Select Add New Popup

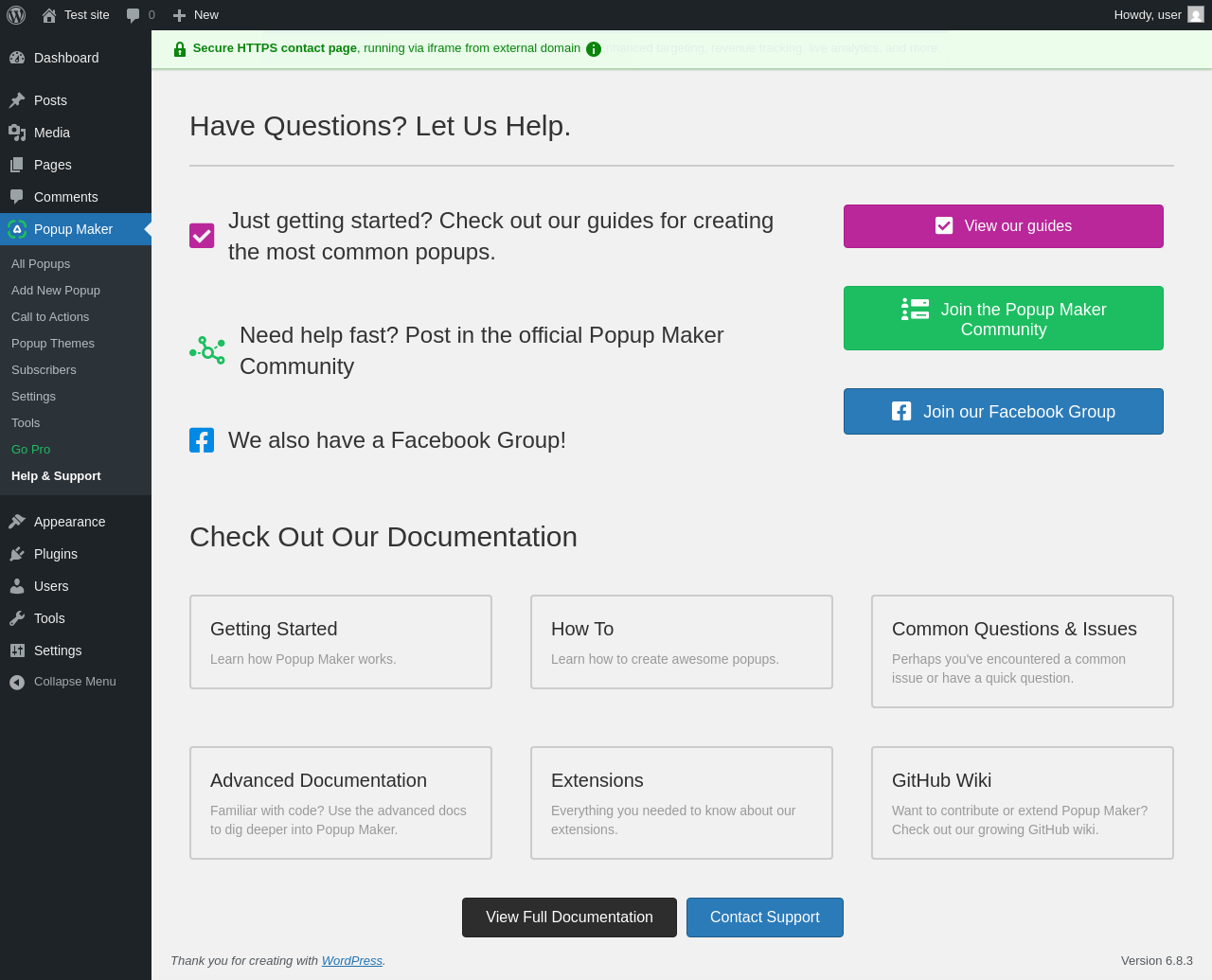click(76, 291)
